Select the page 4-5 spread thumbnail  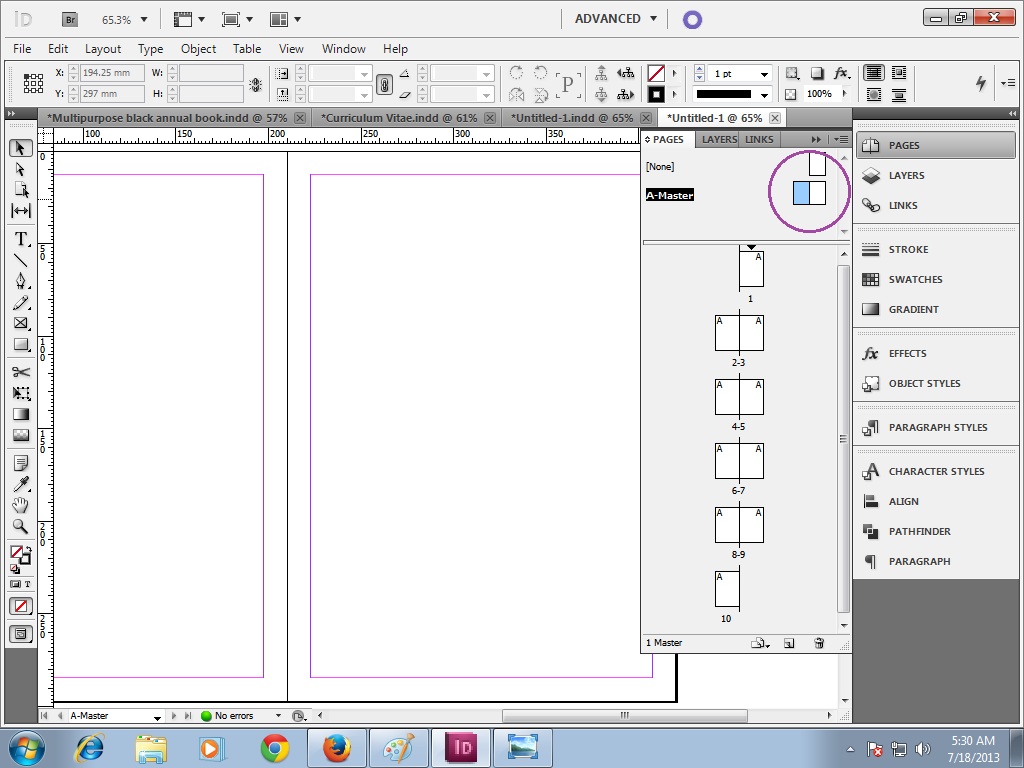739,397
